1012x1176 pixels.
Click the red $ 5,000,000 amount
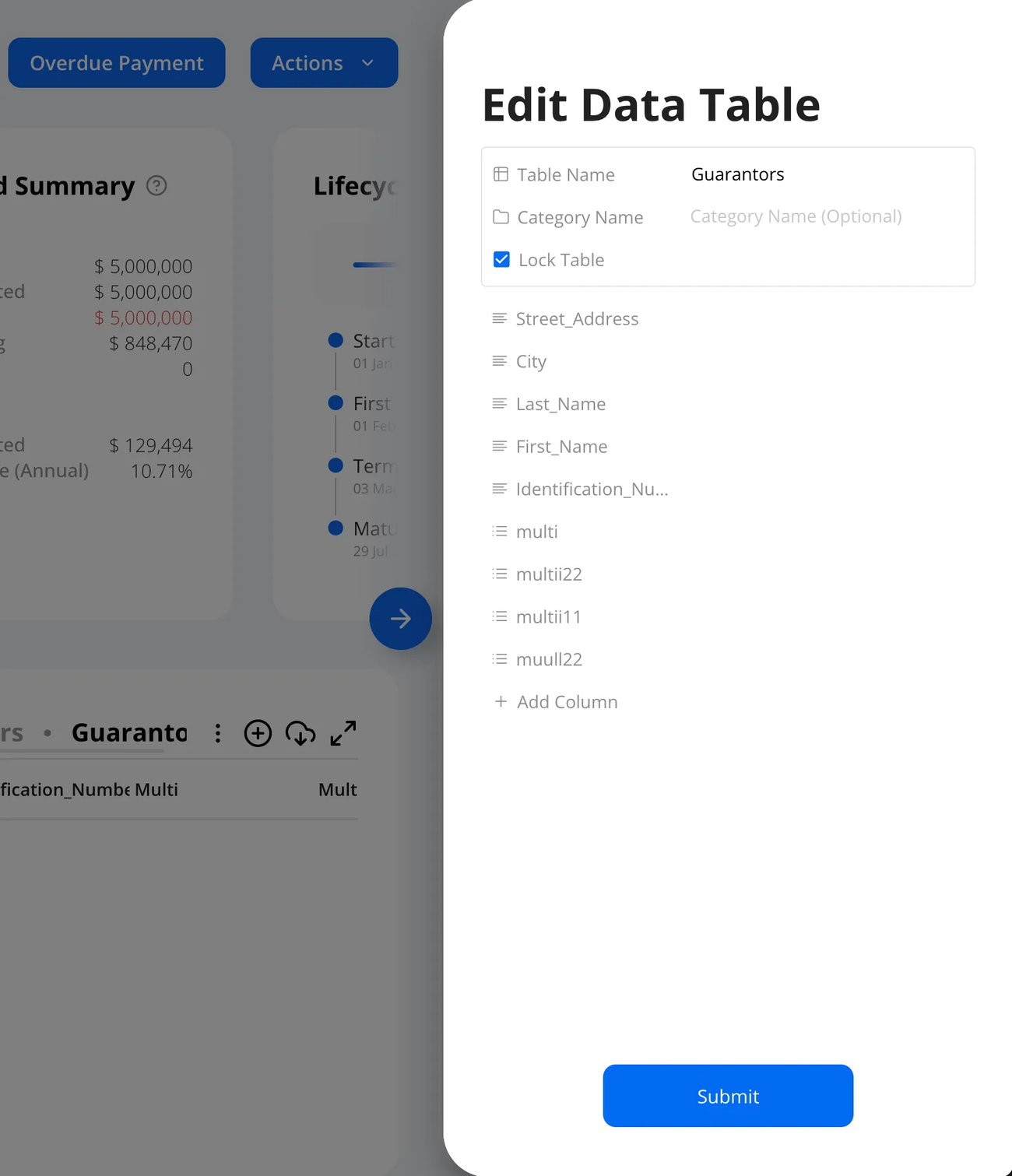(143, 318)
